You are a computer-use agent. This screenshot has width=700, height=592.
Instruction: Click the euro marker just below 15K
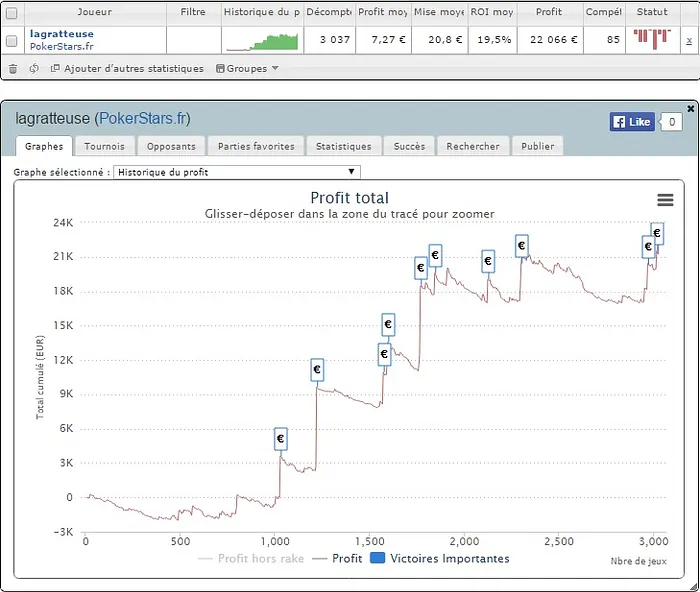(x=388, y=325)
